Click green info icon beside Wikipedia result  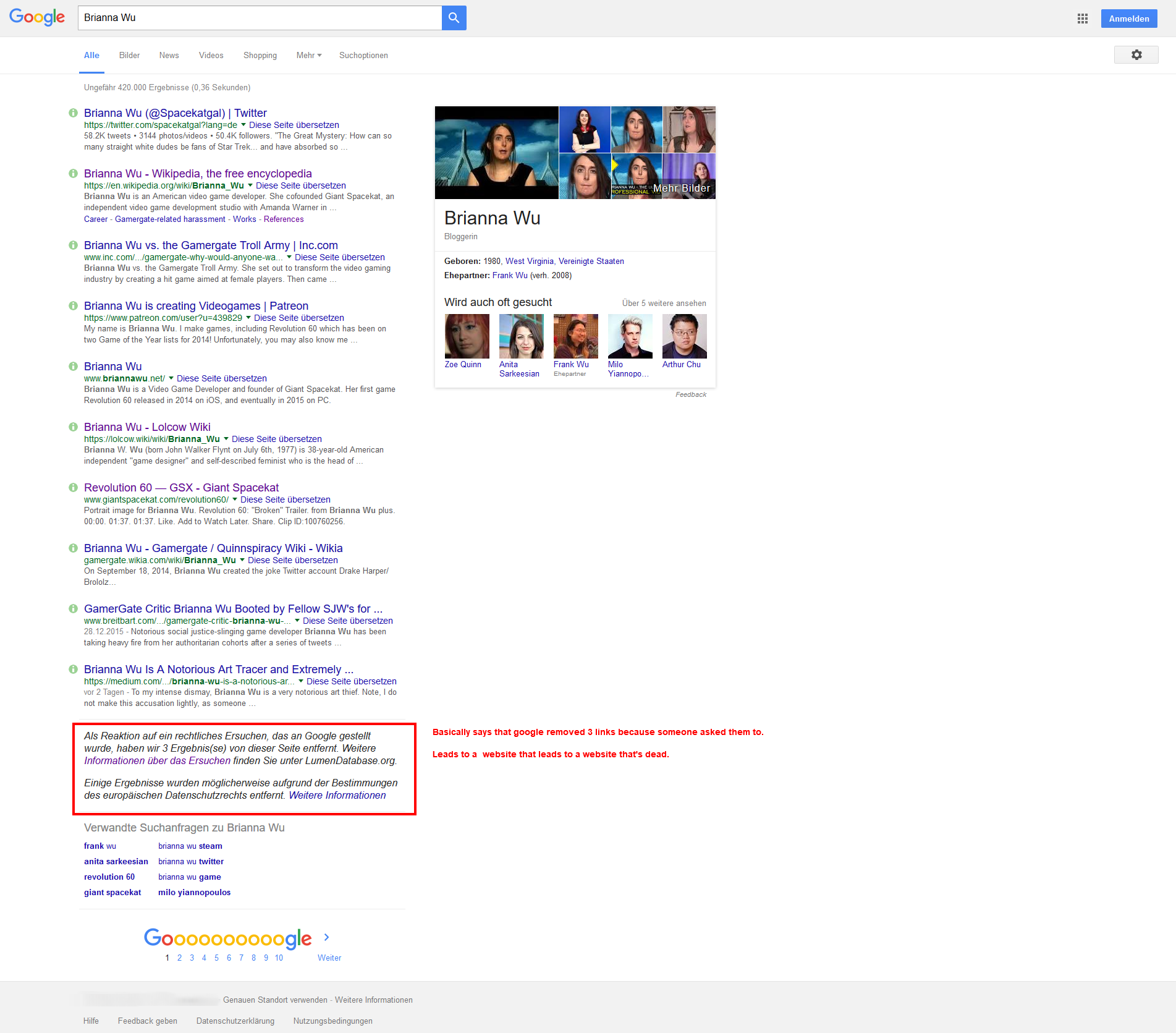tap(73, 174)
